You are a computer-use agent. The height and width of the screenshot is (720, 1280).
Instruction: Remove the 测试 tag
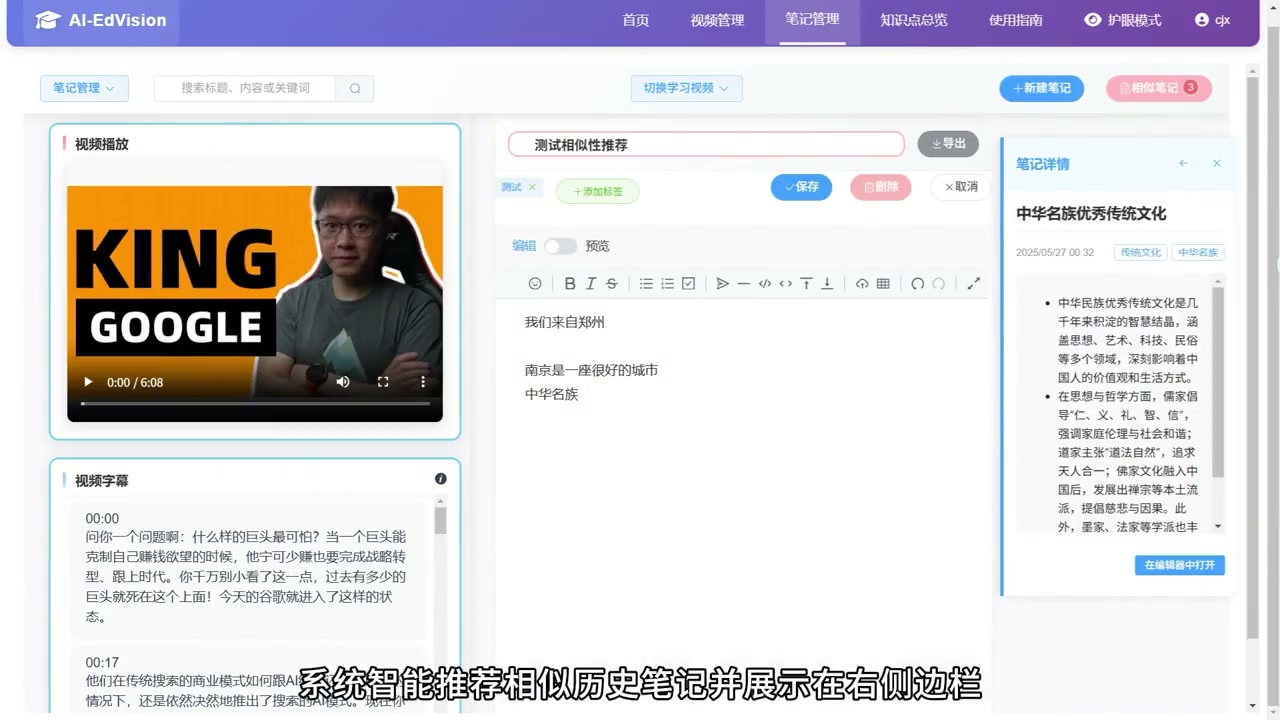coord(532,187)
